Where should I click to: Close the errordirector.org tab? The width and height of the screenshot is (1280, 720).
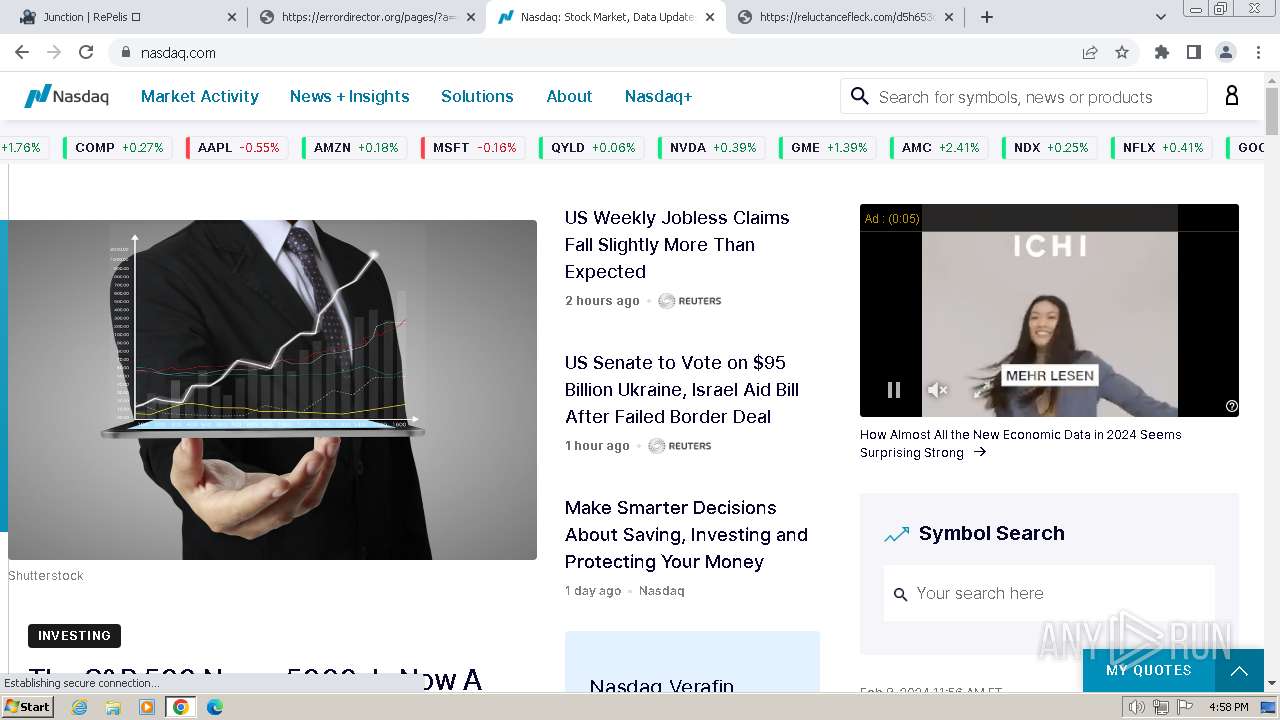click(471, 17)
